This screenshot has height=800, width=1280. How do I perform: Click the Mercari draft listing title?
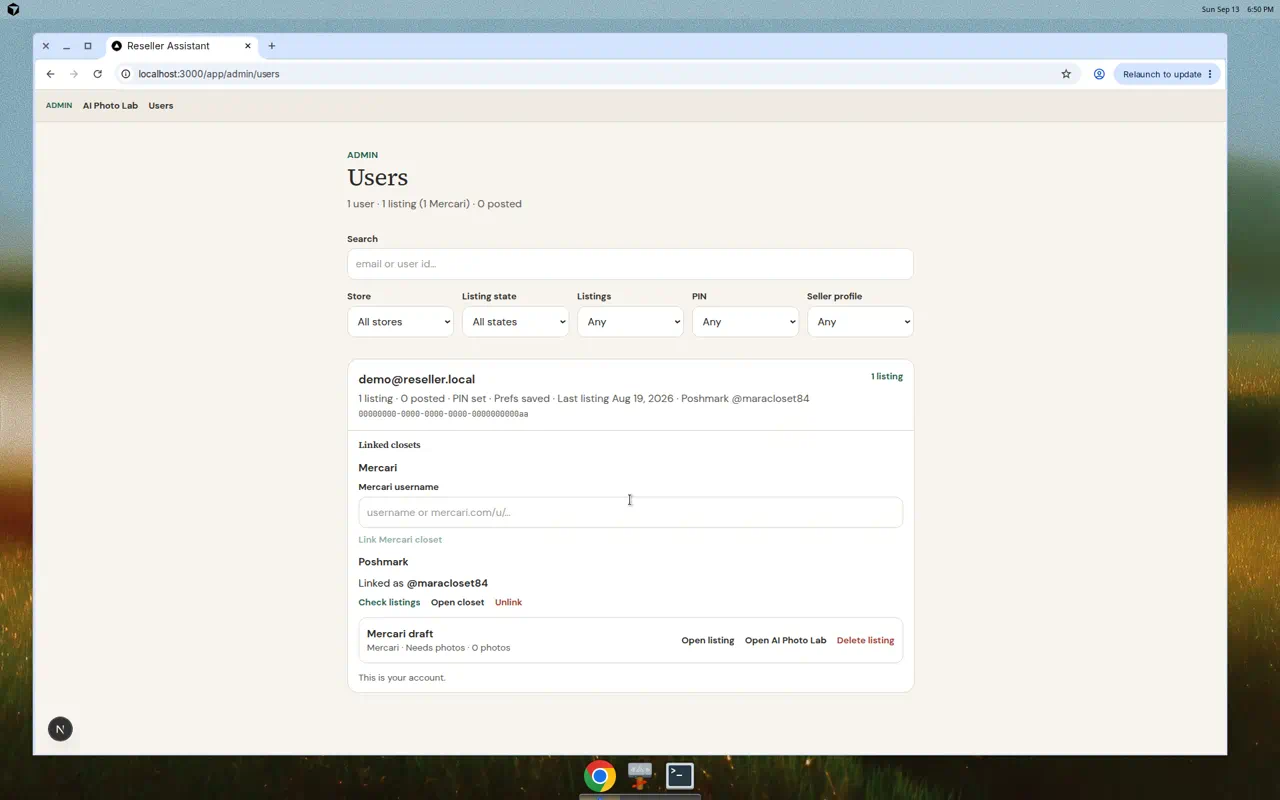(400, 634)
